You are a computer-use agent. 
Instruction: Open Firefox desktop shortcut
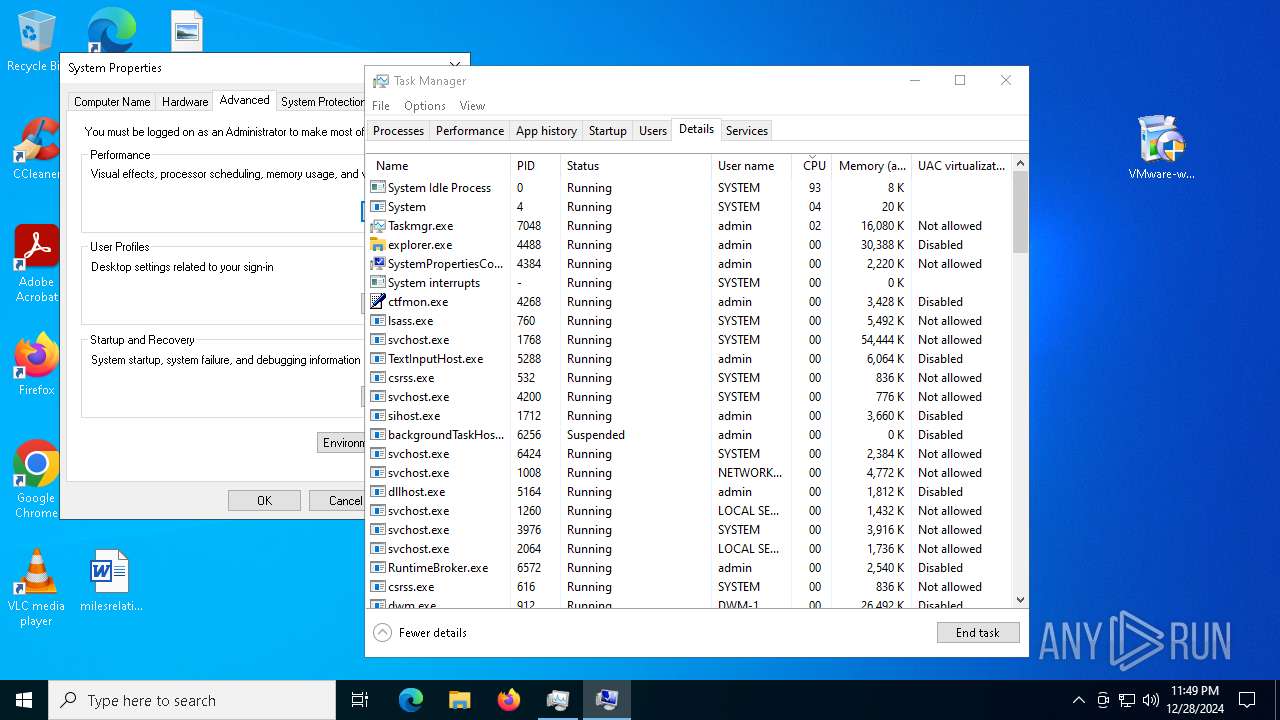click(x=36, y=365)
